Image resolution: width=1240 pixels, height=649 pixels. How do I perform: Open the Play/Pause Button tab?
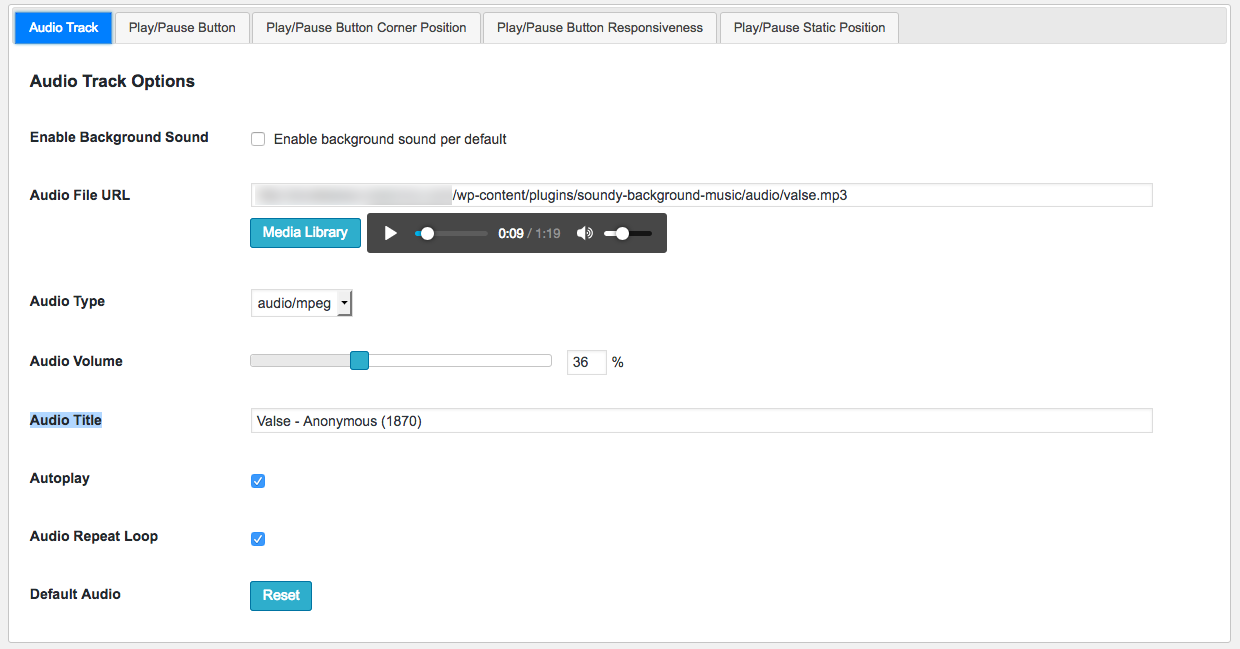coord(182,28)
